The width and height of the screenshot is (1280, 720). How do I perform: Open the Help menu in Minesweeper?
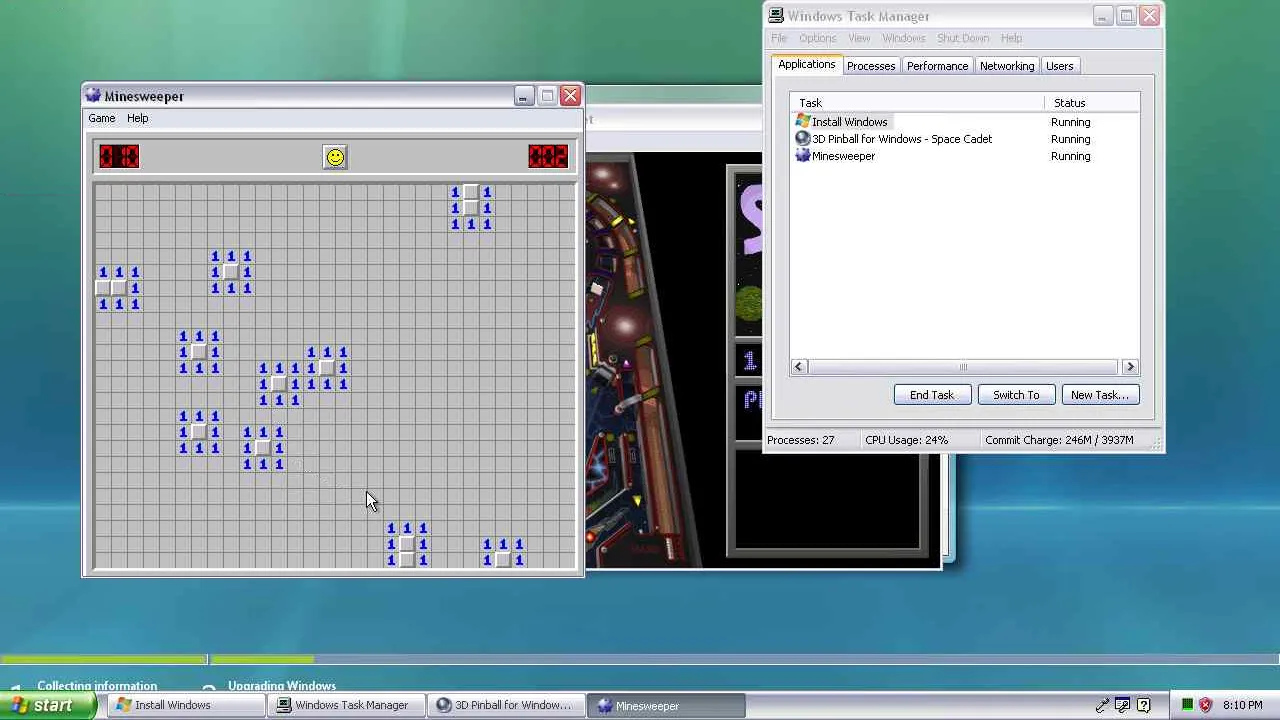click(138, 118)
